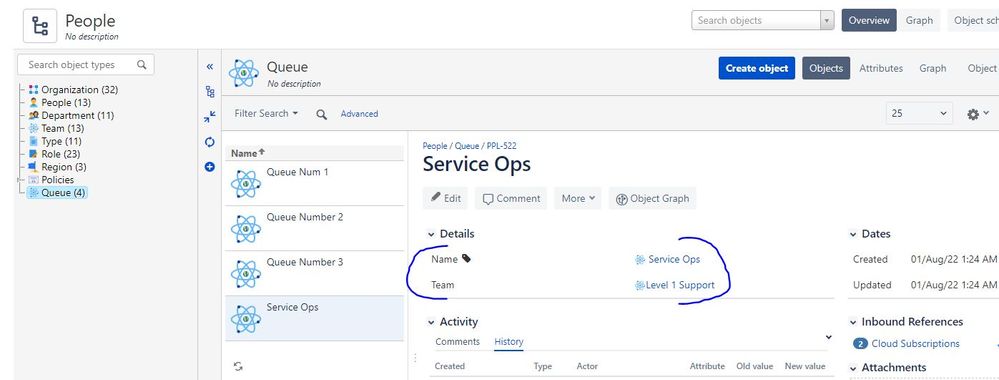Select Queue (4) in the tree
This screenshot has height=380, width=999.
[x=63, y=193]
